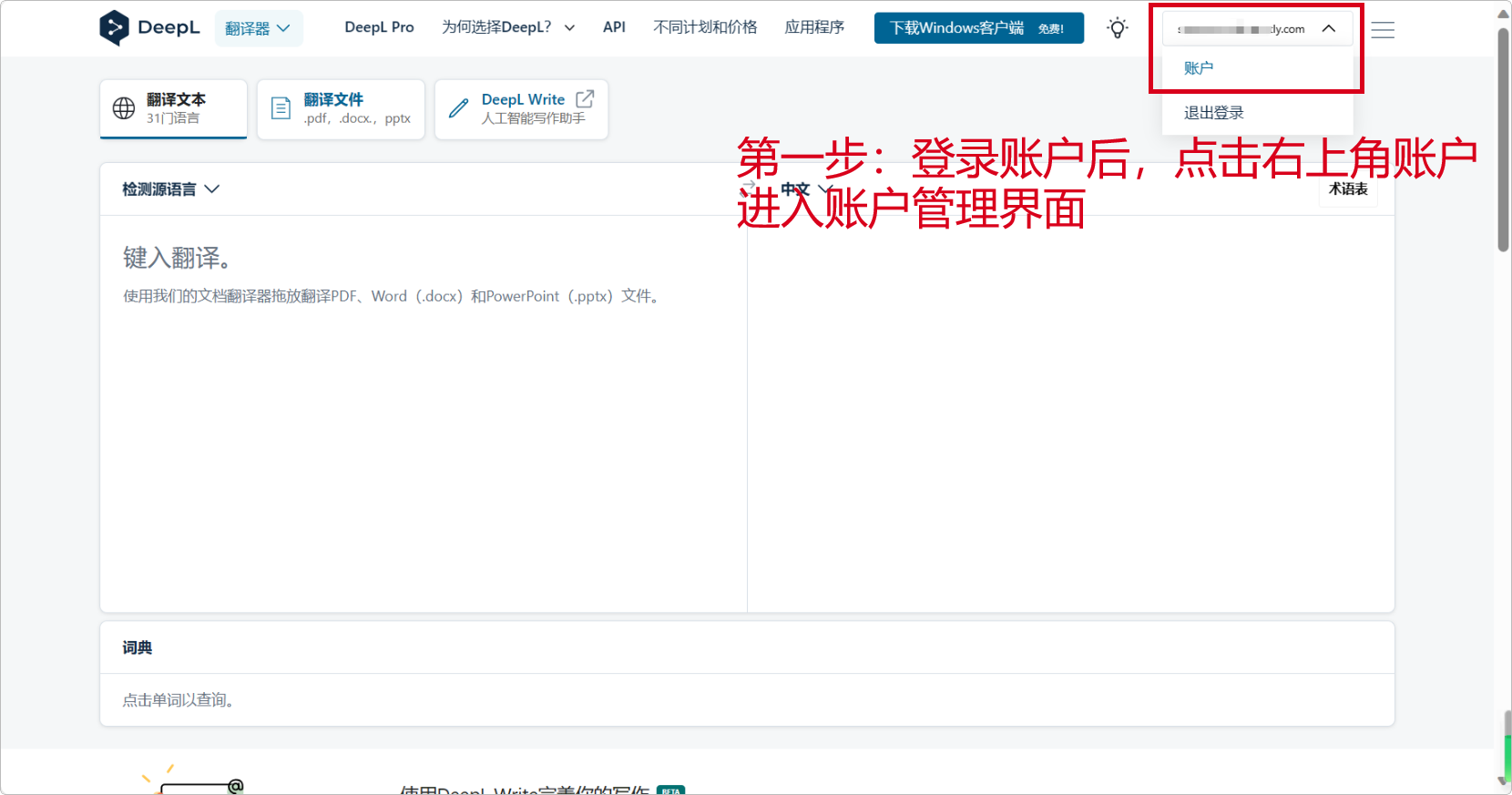Open the DeepL Pro link
Screen dimensions: 1512x795
tap(379, 27)
